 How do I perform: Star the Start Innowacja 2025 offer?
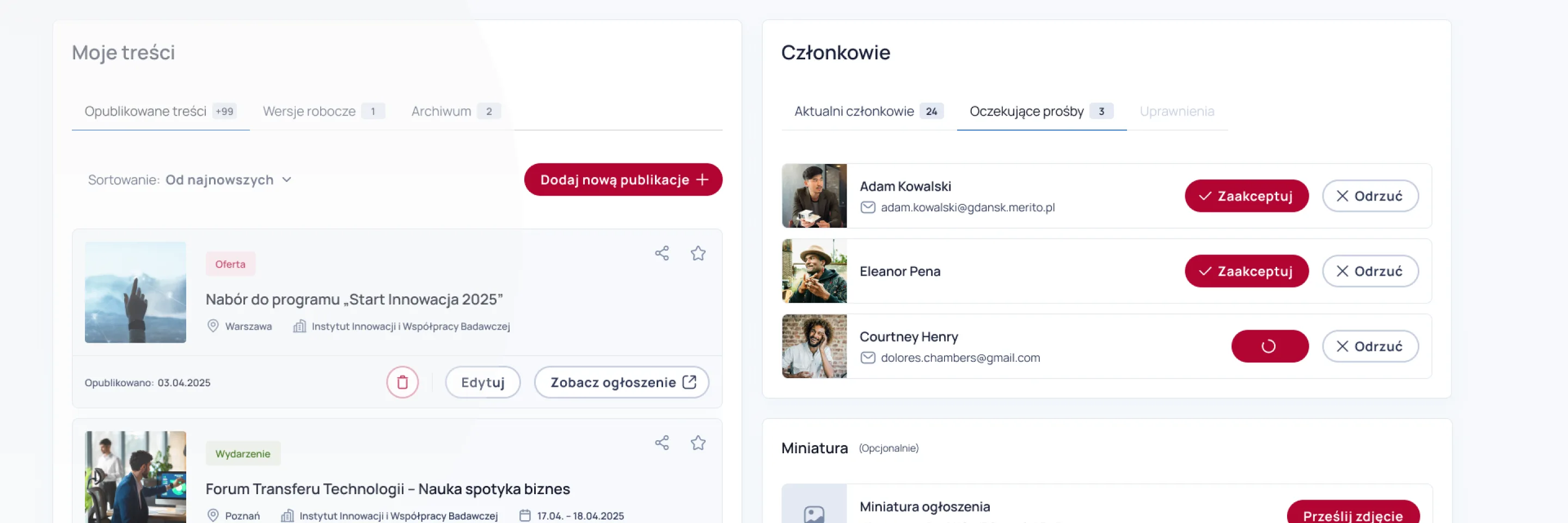tap(697, 253)
